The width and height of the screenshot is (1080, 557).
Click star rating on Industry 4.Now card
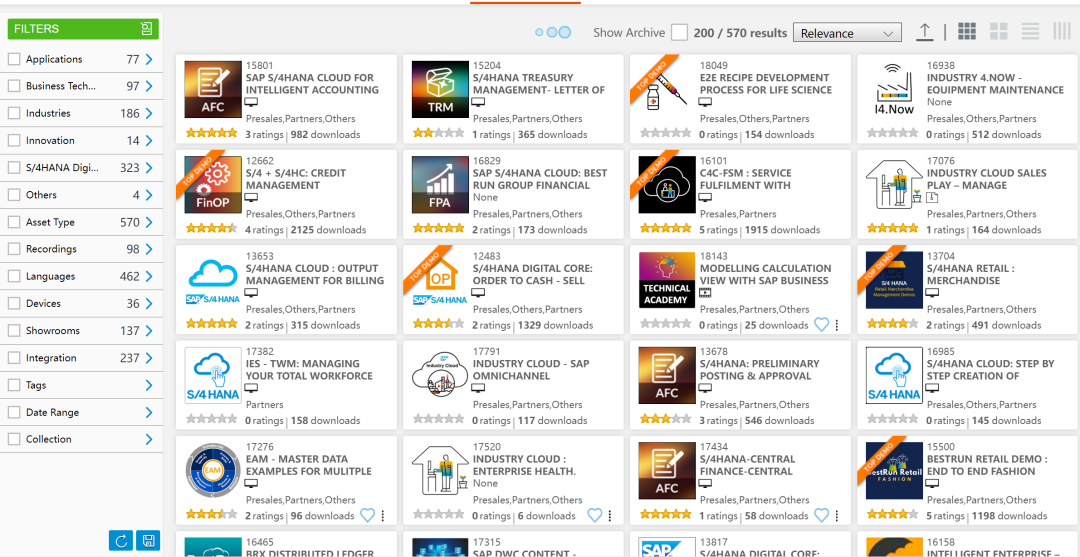[892, 134]
